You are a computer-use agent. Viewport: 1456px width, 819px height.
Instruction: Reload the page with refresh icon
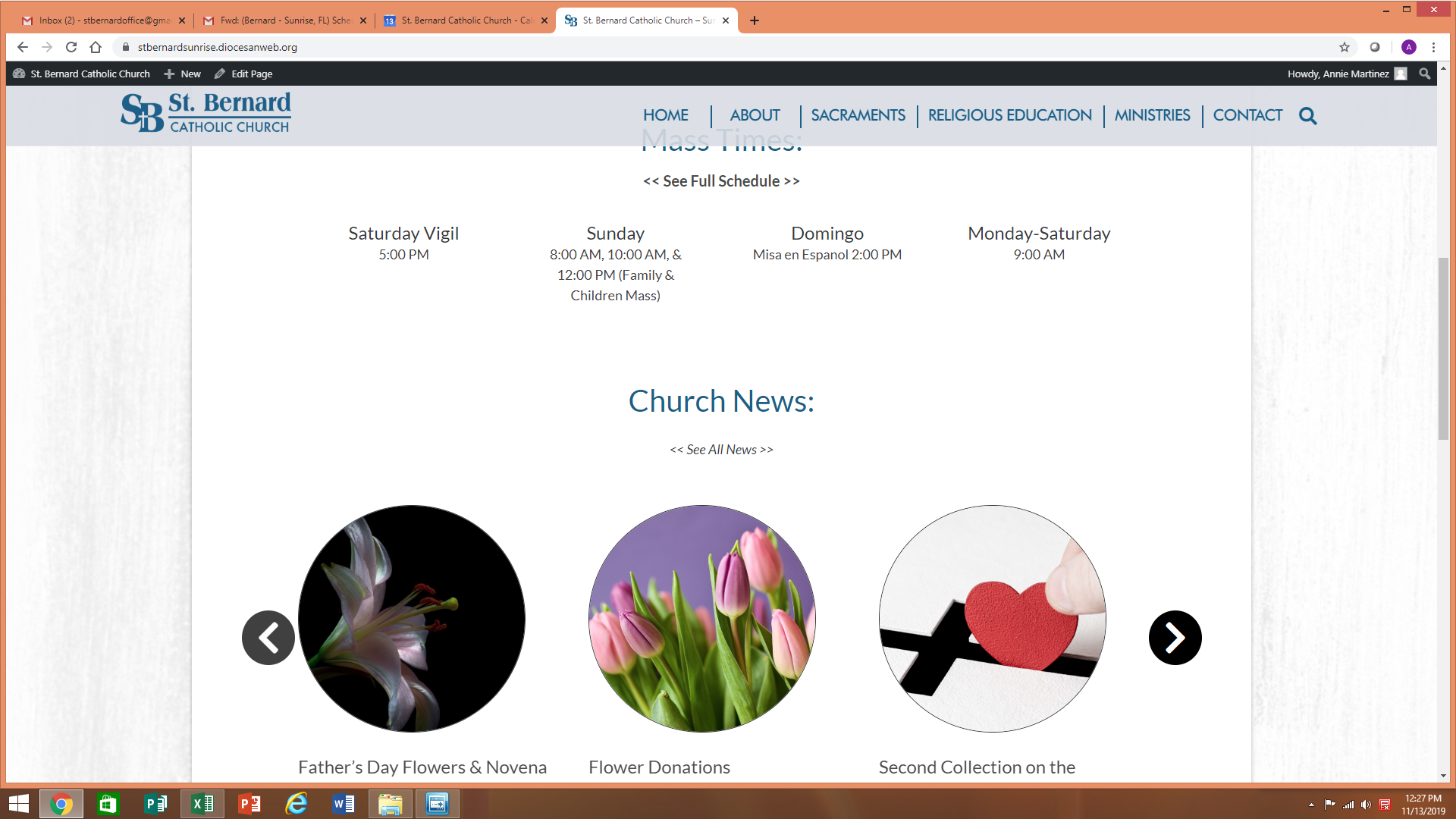point(71,47)
